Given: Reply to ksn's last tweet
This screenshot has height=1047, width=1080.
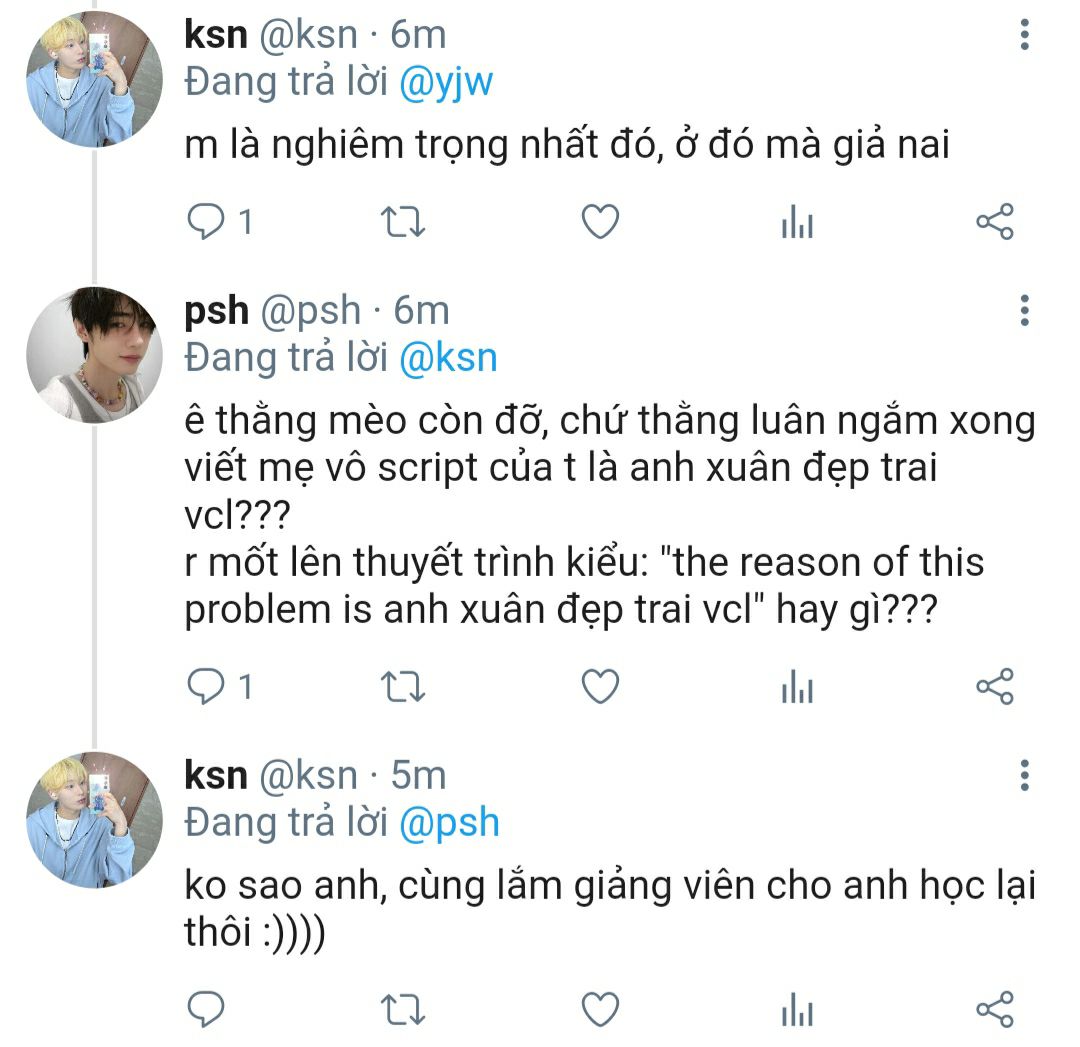Looking at the screenshot, I should (x=206, y=1008).
